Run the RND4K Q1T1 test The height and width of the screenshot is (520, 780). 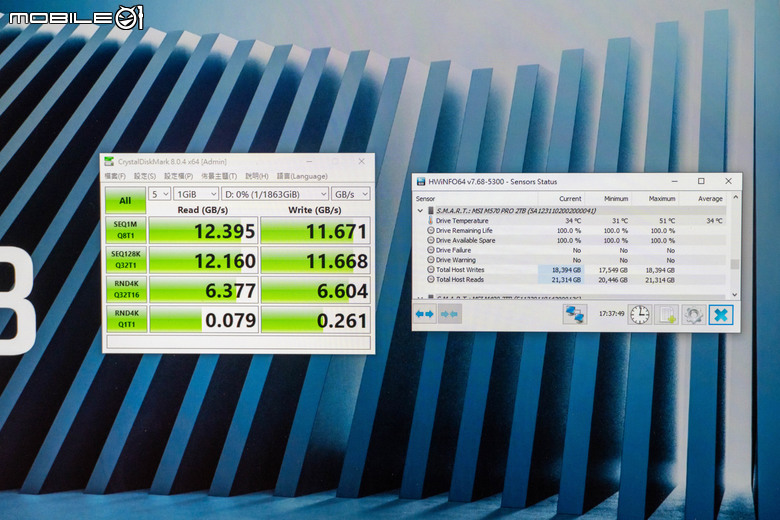pos(126,319)
